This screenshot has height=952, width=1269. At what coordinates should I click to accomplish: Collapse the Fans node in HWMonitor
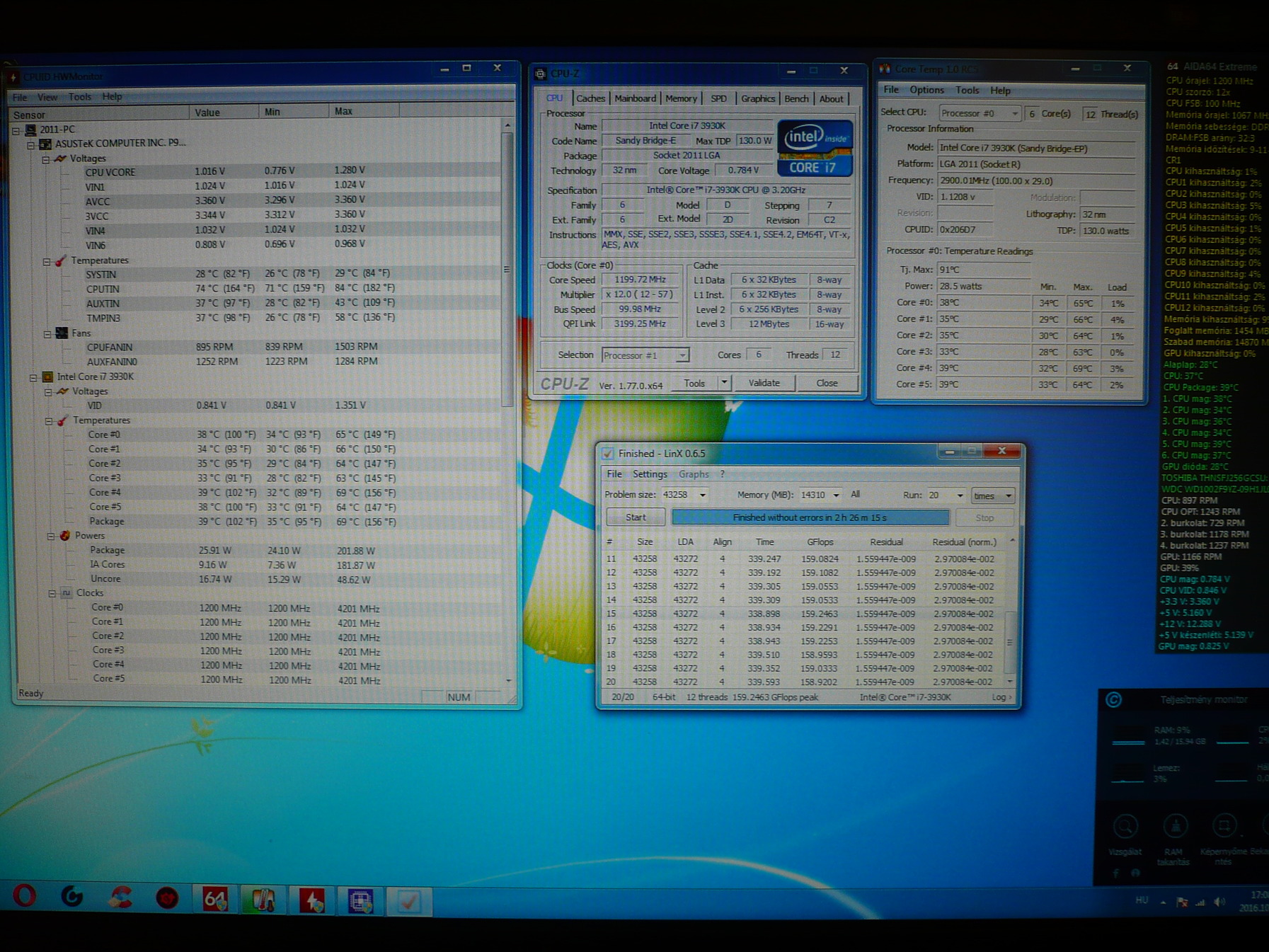tap(47, 333)
